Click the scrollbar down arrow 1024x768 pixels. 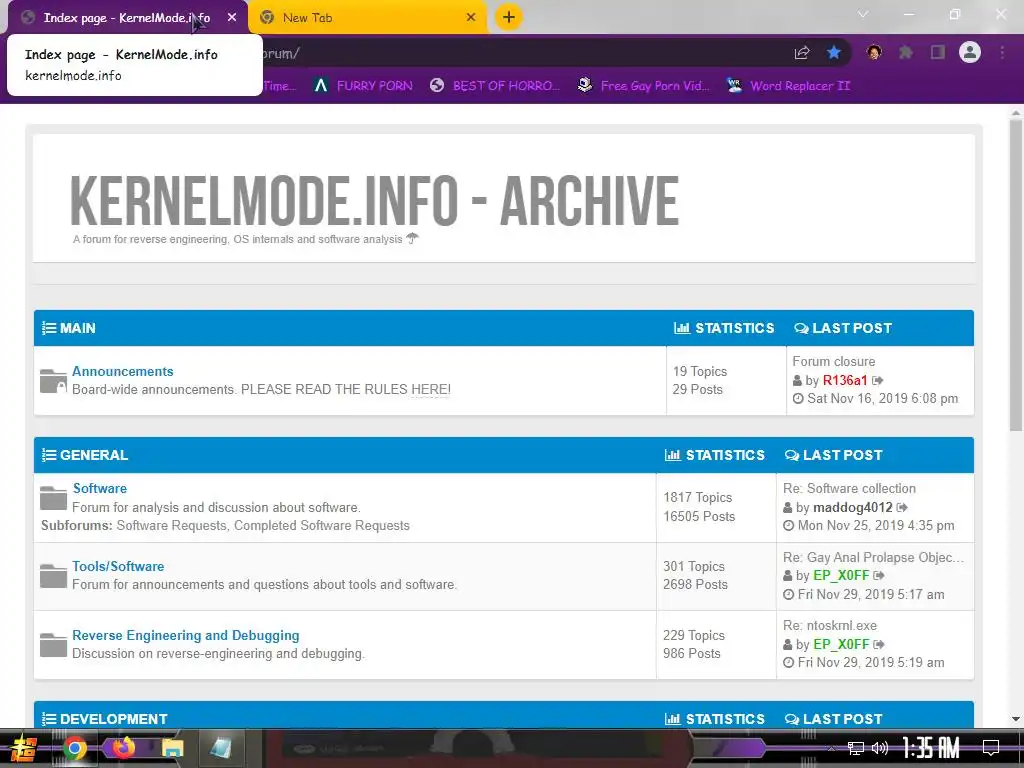click(x=1016, y=719)
